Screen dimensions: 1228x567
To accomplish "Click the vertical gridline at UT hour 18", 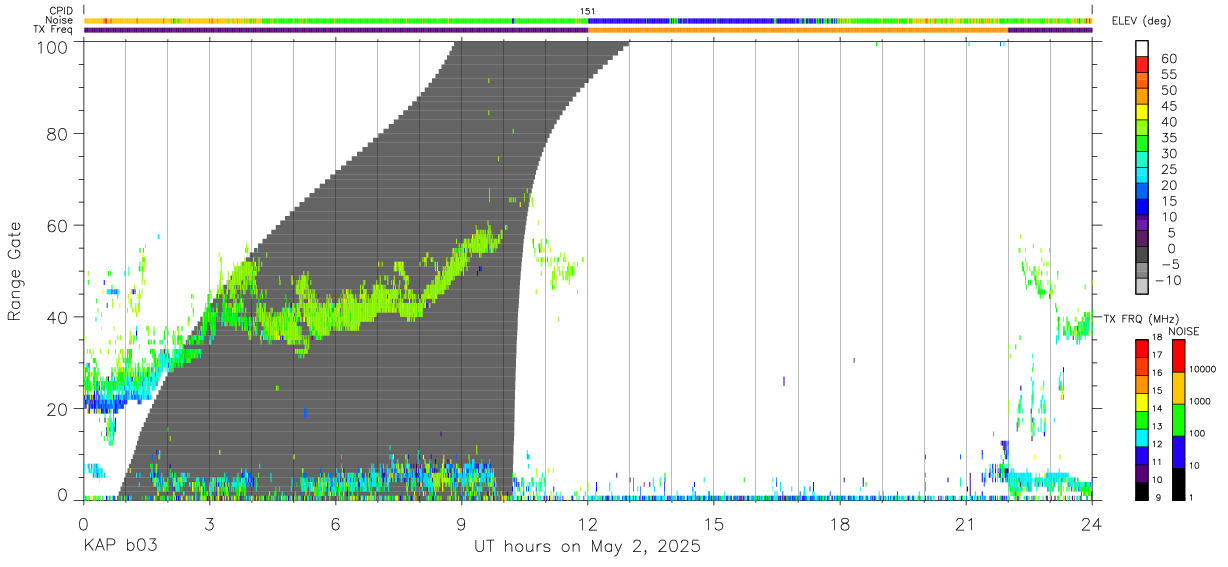I will [x=840, y=270].
